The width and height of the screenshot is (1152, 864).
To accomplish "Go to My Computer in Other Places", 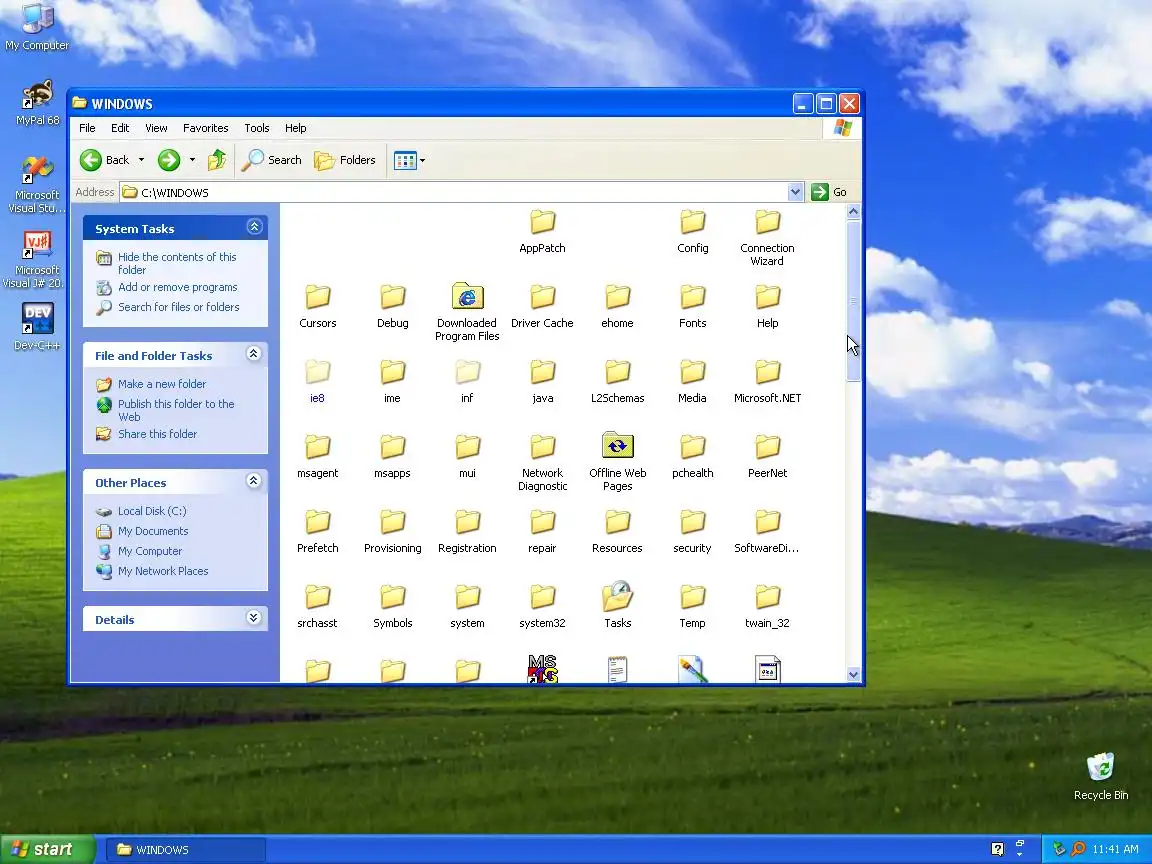I will point(150,551).
